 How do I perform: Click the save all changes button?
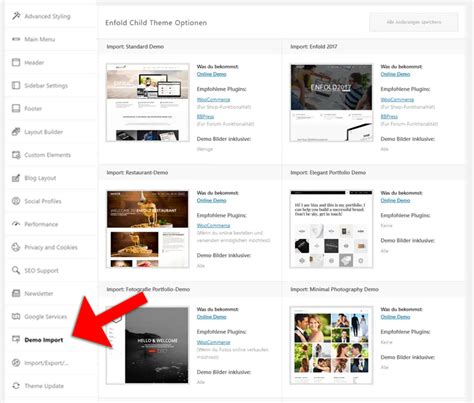(x=414, y=22)
